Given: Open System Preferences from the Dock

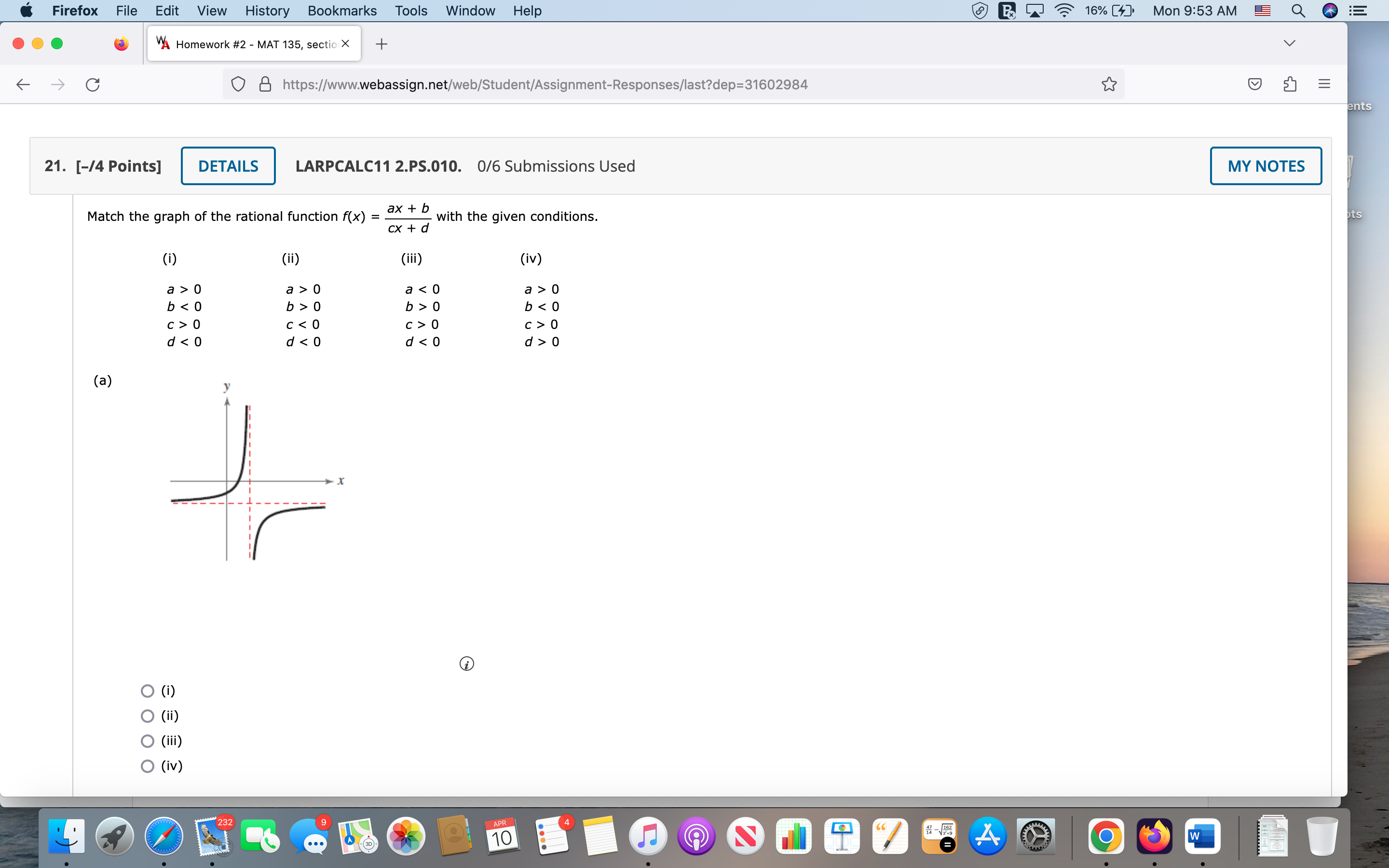Looking at the screenshot, I should click(1037, 837).
